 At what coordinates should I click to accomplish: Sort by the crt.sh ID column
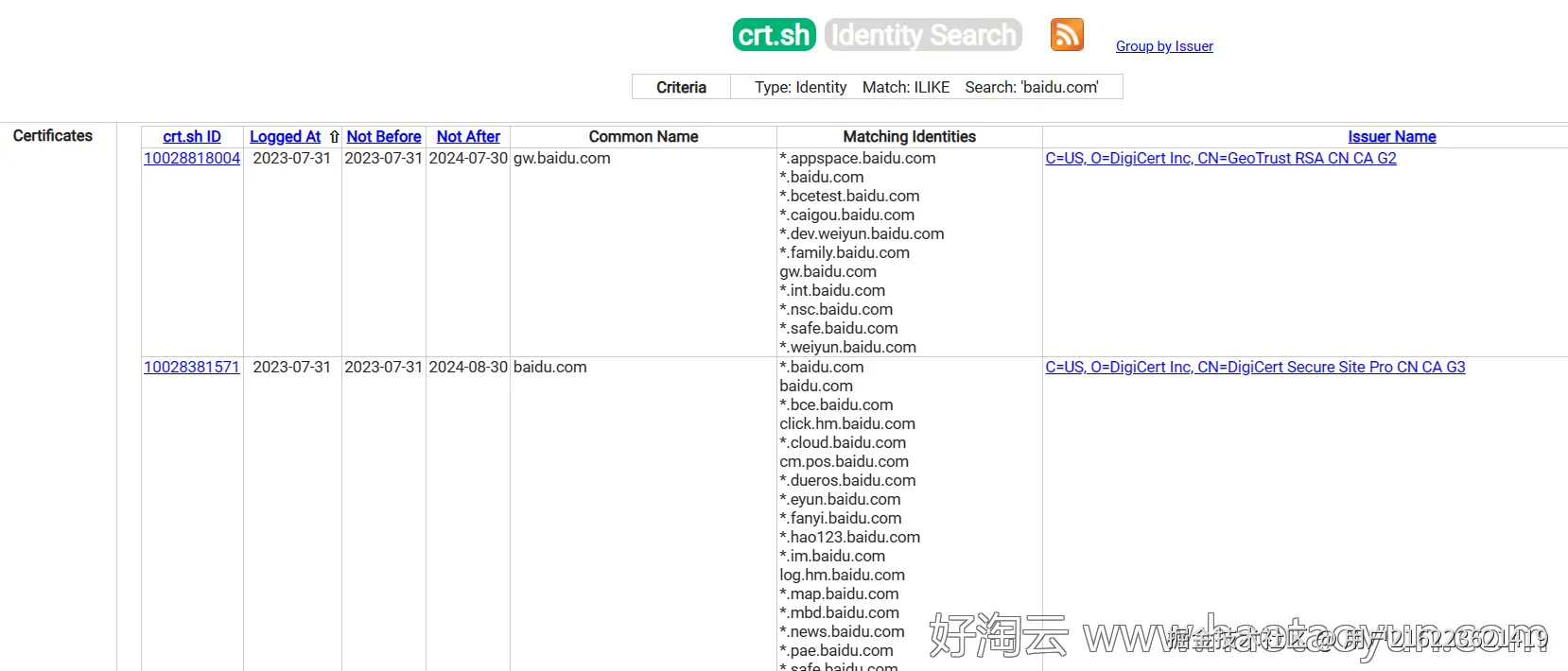click(x=192, y=137)
